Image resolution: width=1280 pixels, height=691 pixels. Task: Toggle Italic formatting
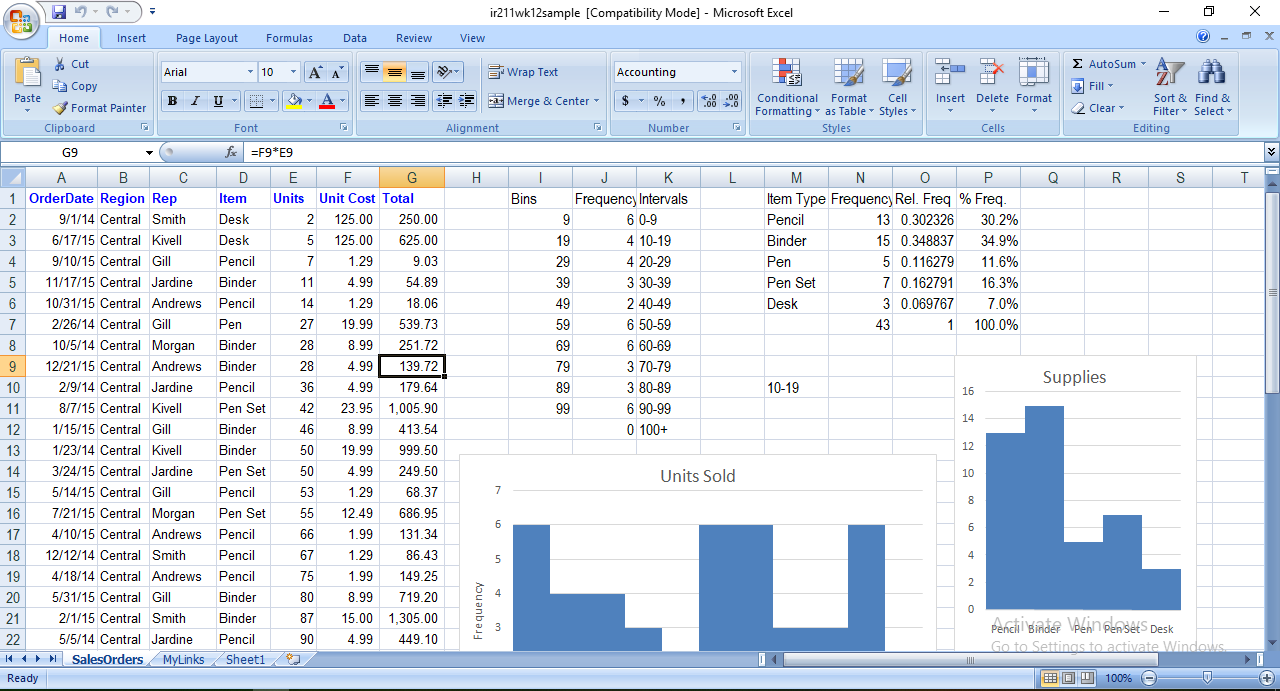tap(194, 101)
